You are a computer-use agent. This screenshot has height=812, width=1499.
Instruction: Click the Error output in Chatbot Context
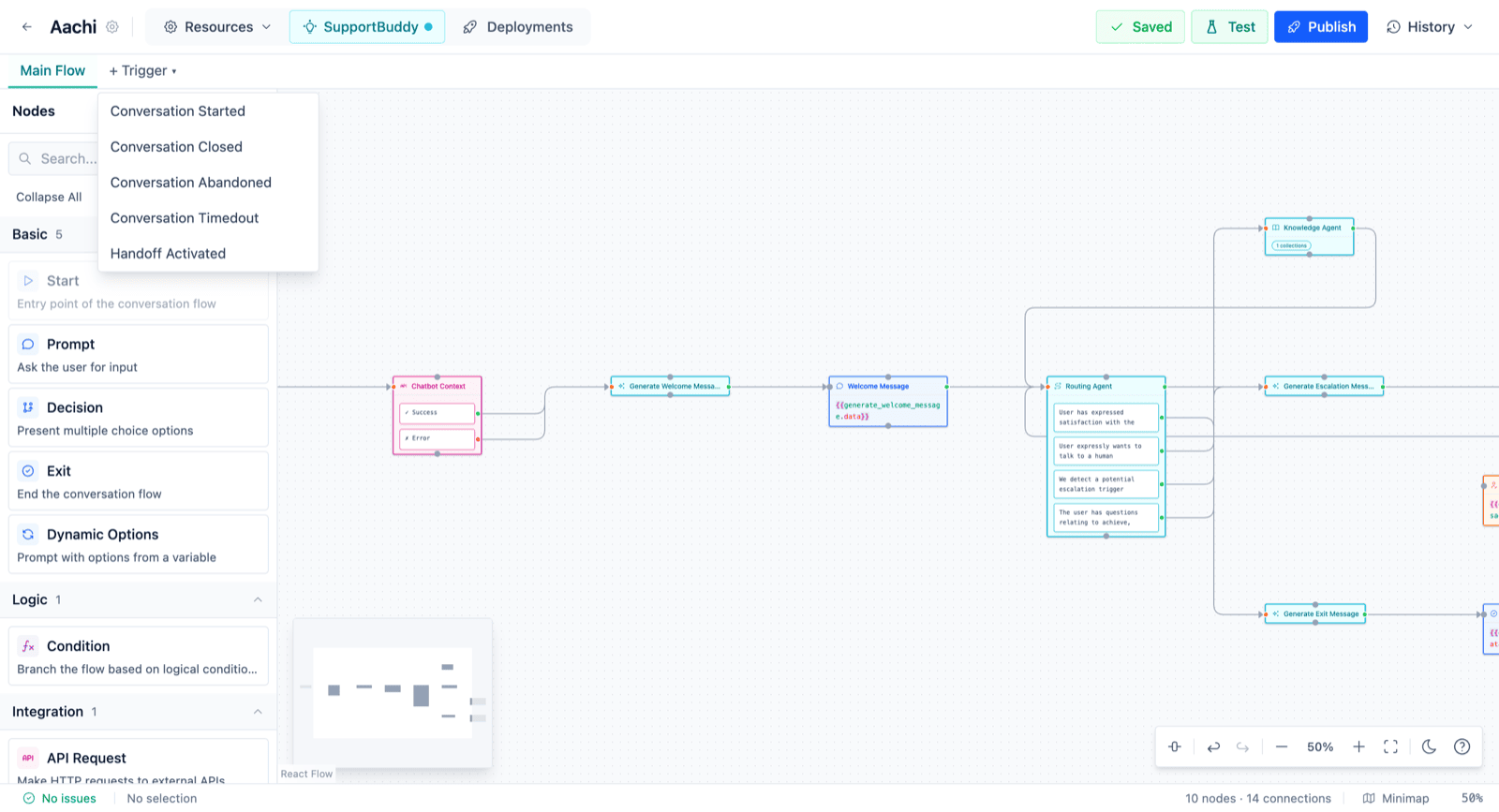[438, 438]
